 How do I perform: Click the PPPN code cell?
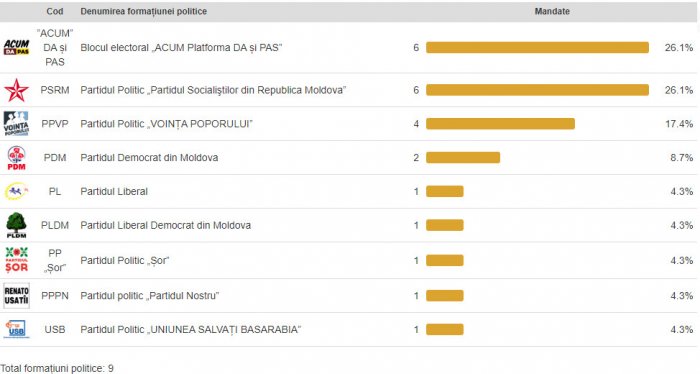click(x=55, y=295)
